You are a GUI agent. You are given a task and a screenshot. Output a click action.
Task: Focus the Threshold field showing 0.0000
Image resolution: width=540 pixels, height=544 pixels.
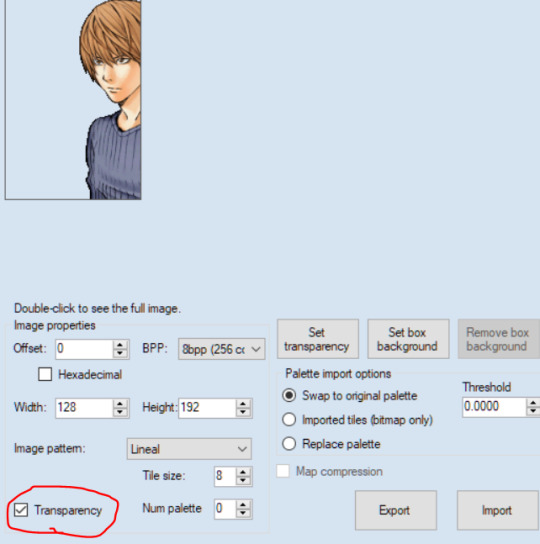(x=494, y=407)
